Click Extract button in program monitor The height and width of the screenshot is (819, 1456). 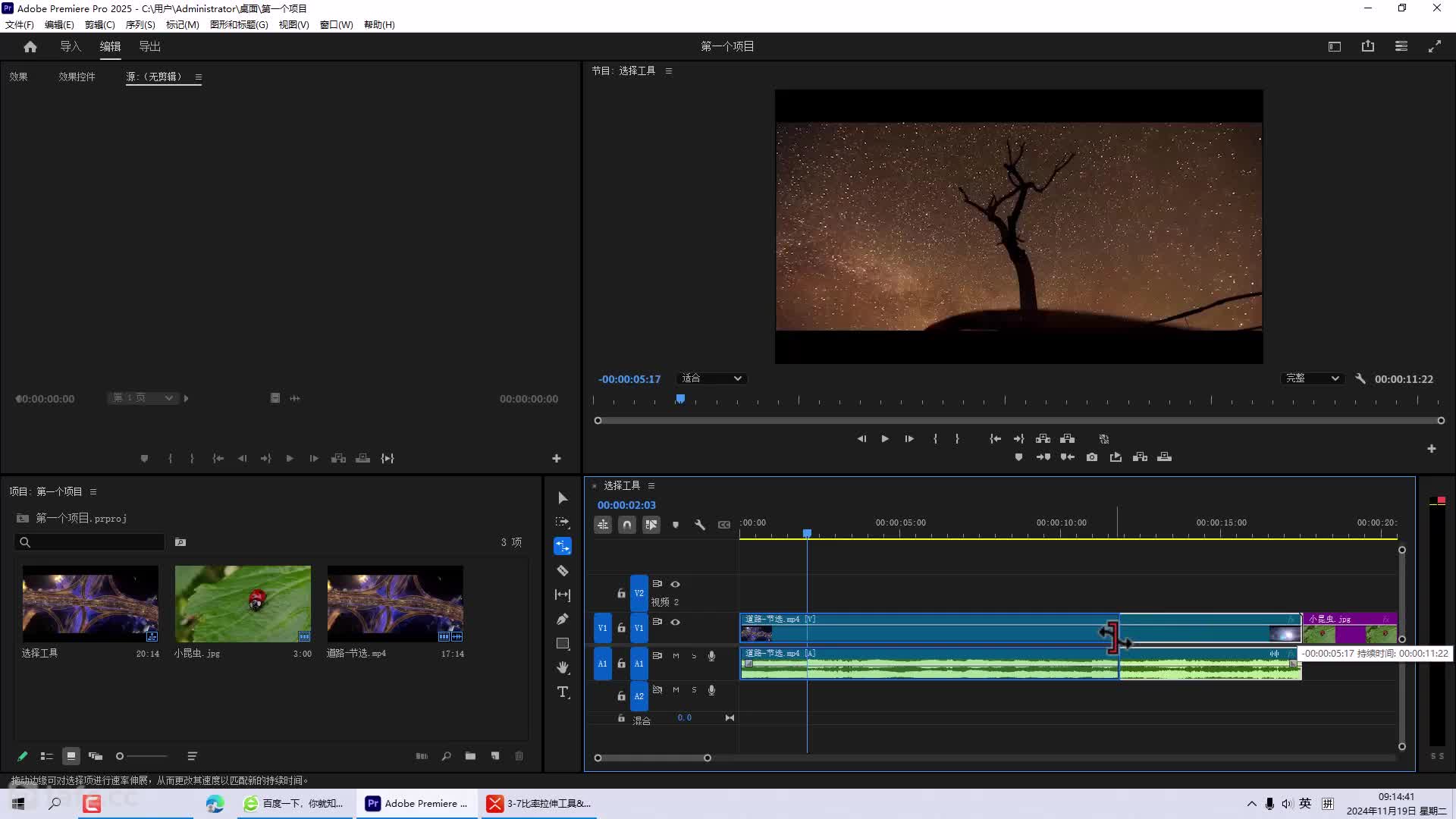tap(1068, 439)
